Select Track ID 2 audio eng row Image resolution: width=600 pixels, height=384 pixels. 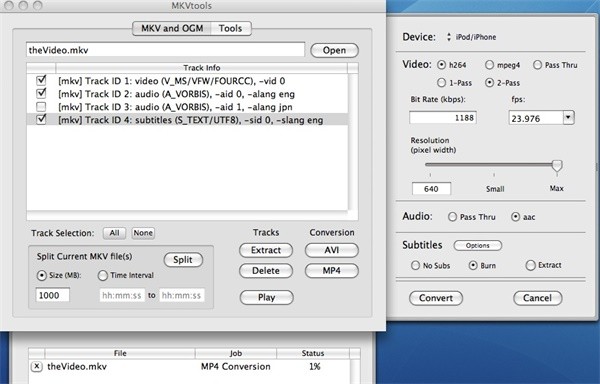pos(188,94)
